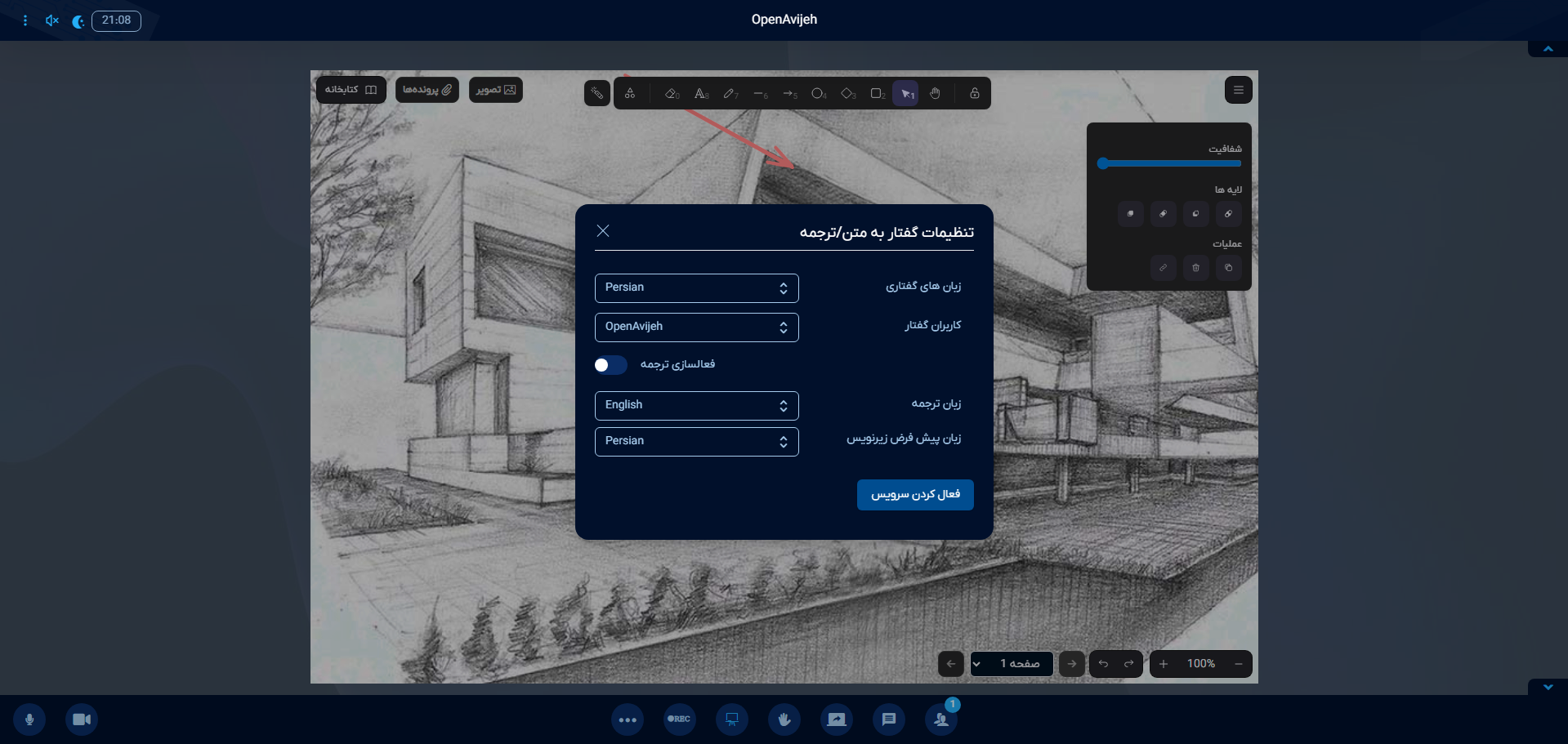1568x744 pixels.
Task: Choose the pencil drawing tool
Action: point(730,94)
